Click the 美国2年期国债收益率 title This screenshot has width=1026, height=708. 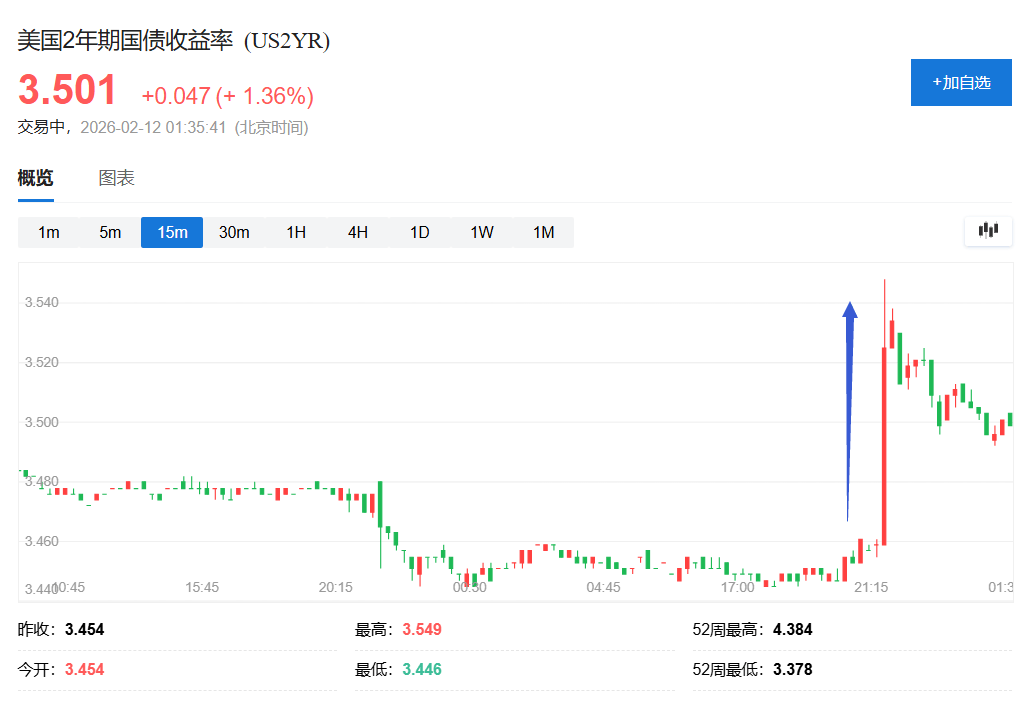125,41
